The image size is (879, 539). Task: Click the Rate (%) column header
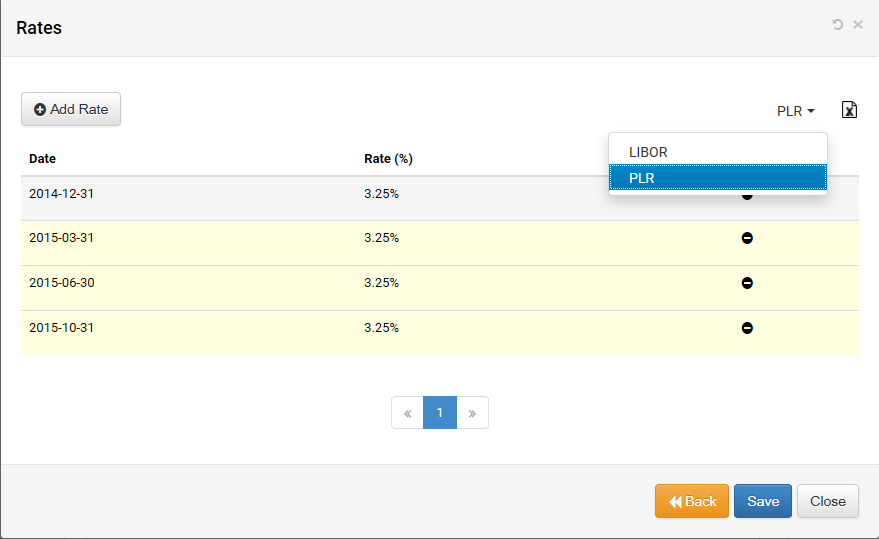point(388,159)
